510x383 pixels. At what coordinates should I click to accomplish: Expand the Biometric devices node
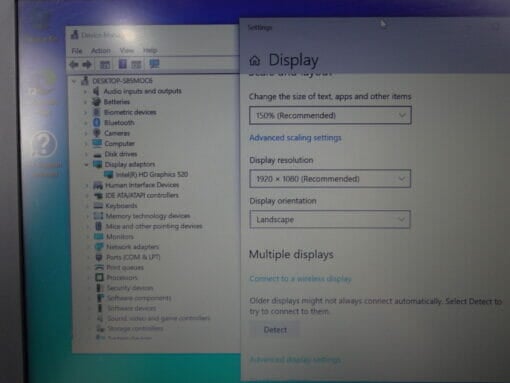(x=86, y=112)
